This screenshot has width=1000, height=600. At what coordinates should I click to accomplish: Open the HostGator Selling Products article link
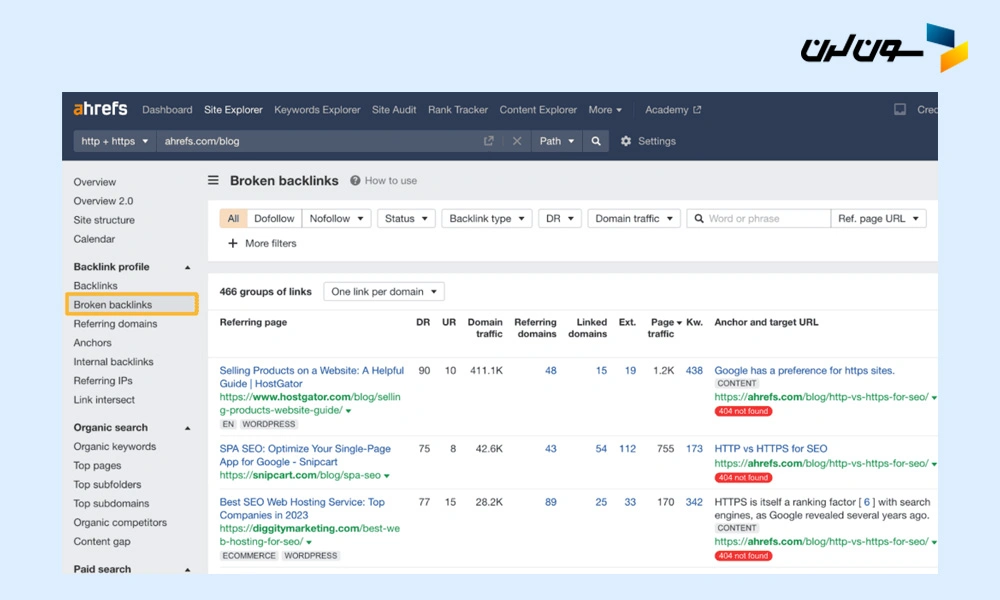pyautogui.click(x=311, y=377)
